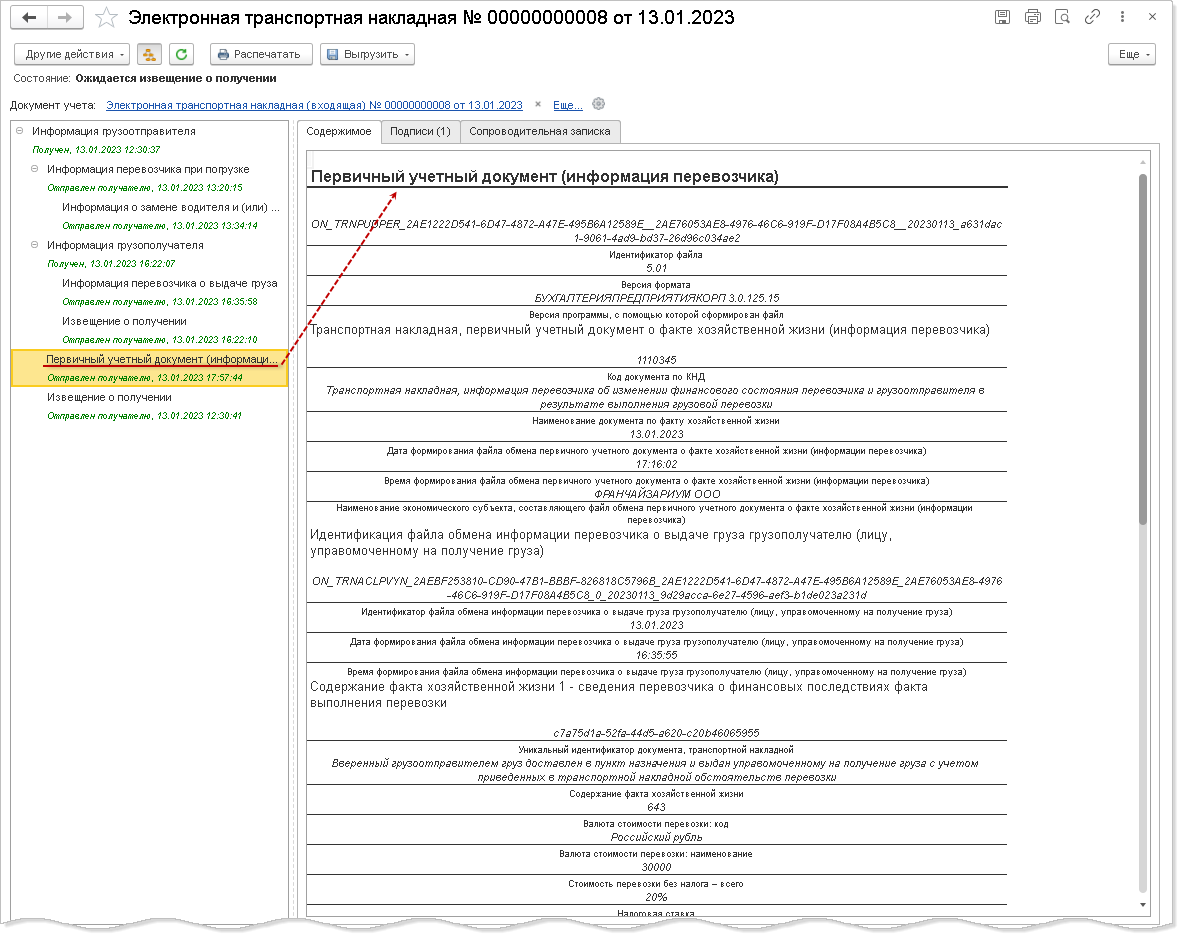
Task: Click the state text Ожидается извещение о получении
Action: tap(176, 78)
